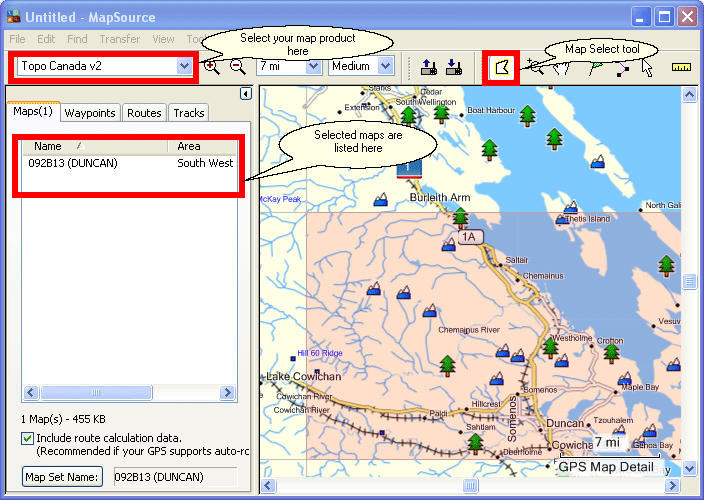
Task: Select the Map Select tool
Action: click(502, 68)
